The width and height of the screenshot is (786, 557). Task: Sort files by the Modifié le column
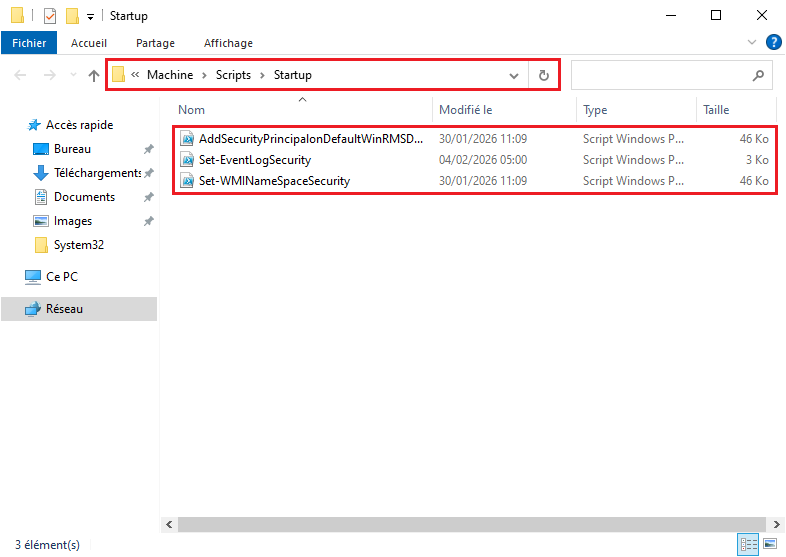click(x=466, y=110)
